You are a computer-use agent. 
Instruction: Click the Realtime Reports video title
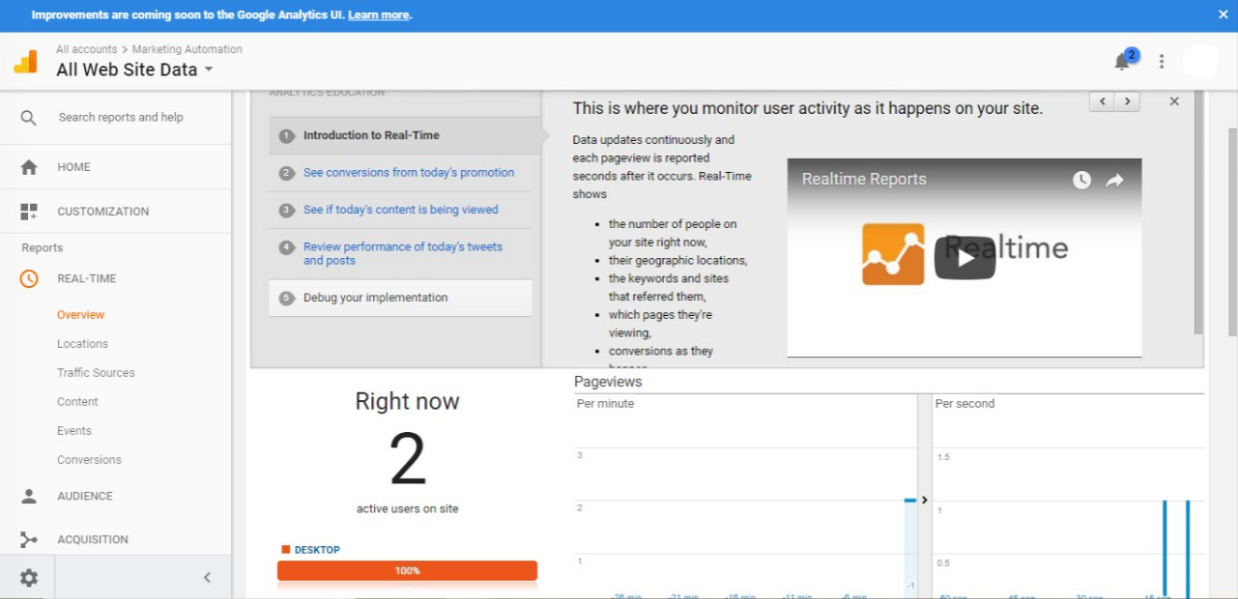[x=864, y=180]
